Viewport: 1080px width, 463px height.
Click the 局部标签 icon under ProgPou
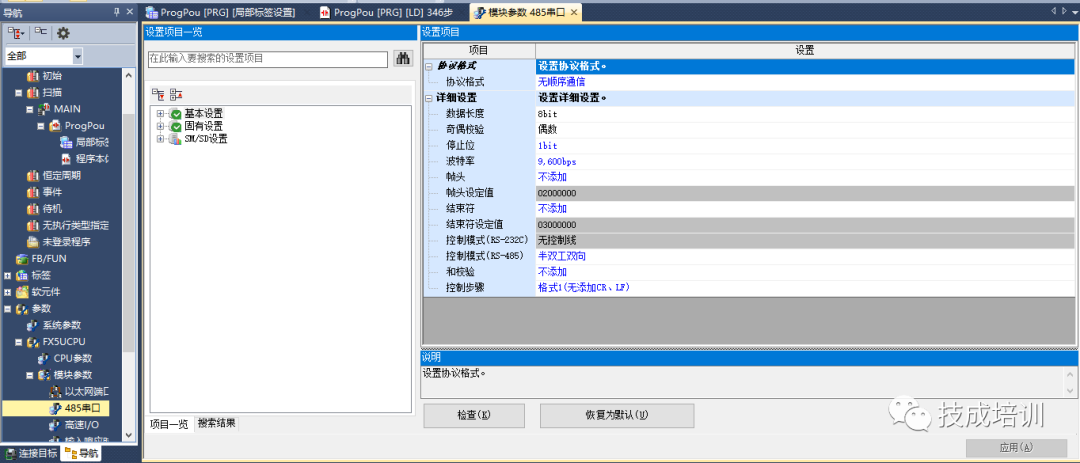coord(65,143)
